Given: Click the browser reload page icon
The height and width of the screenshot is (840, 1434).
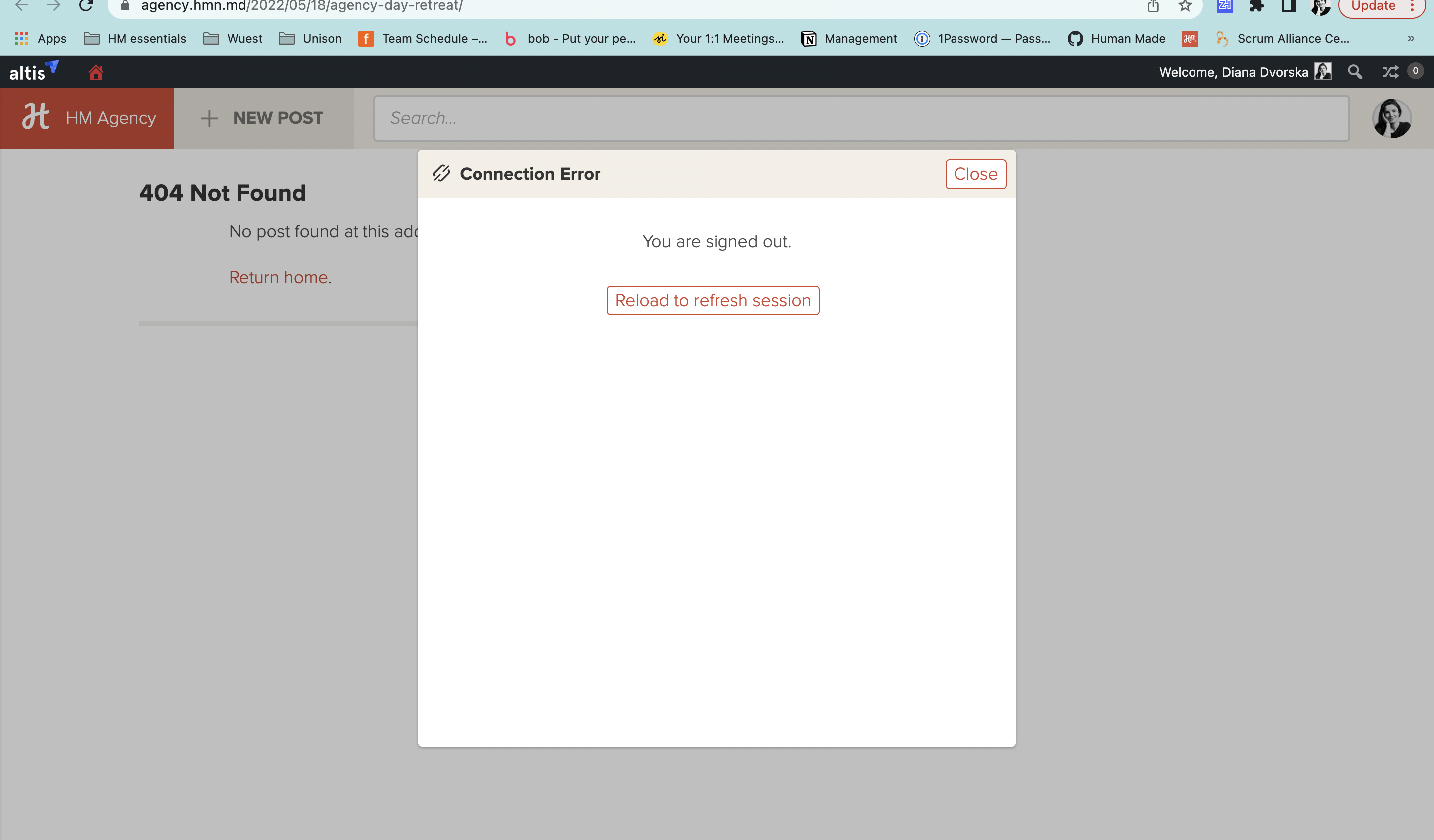Looking at the screenshot, I should pos(86,6).
